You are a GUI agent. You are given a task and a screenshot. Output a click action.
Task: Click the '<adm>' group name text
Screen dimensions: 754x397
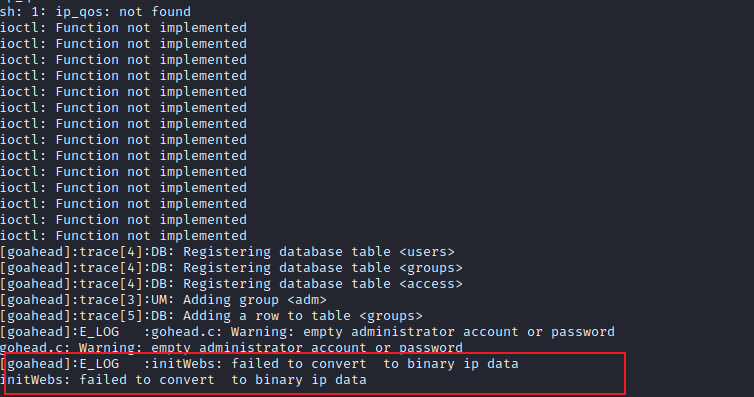[307, 300]
